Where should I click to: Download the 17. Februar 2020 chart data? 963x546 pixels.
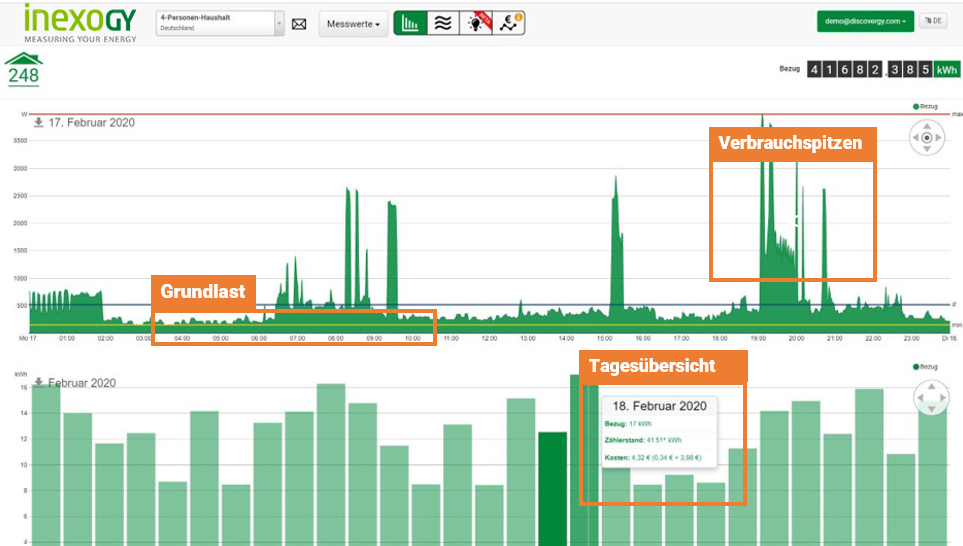[x=38, y=123]
